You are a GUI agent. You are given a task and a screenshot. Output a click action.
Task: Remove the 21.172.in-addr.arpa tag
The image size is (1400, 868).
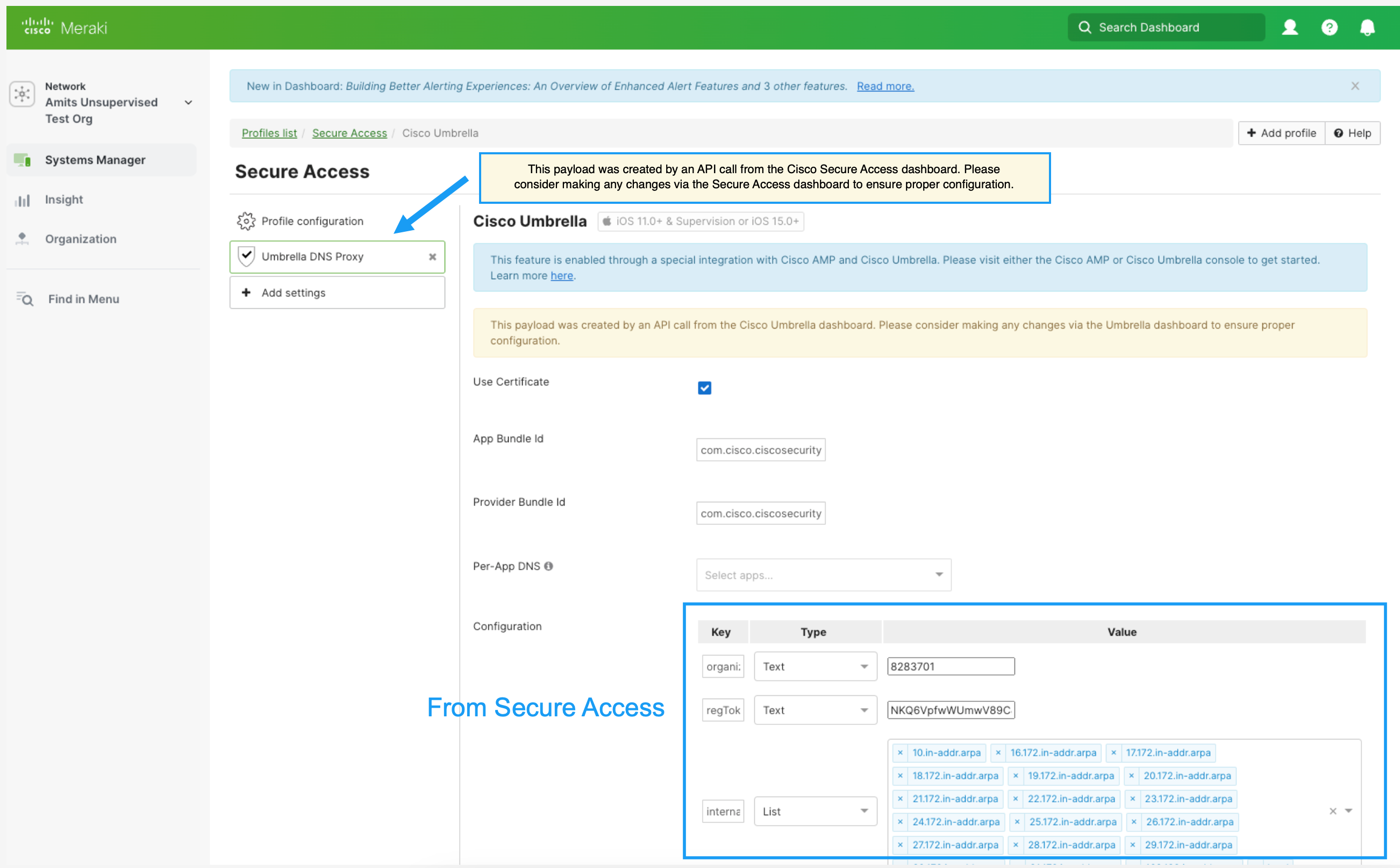point(900,799)
